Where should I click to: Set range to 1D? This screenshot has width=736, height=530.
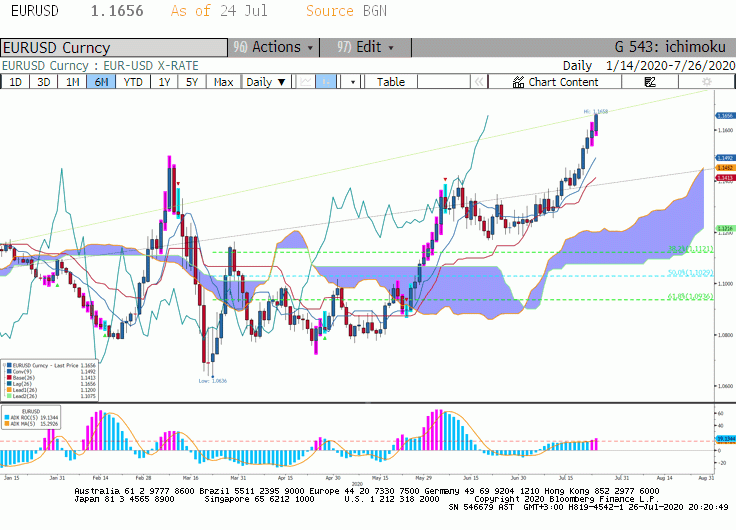[x=15, y=82]
